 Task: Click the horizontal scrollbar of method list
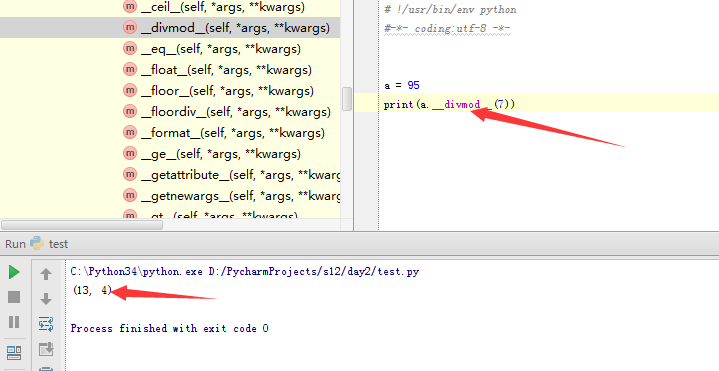click(82, 225)
